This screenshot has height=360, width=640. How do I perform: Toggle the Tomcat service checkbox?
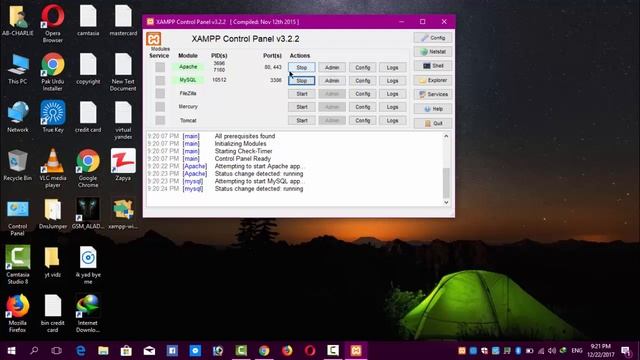tap(160, 120)
